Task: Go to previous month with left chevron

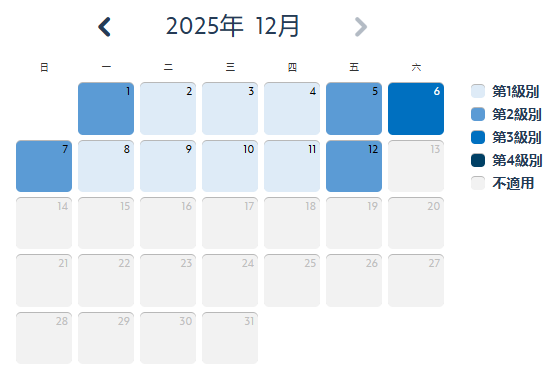Action: click(x=104, y=27)
